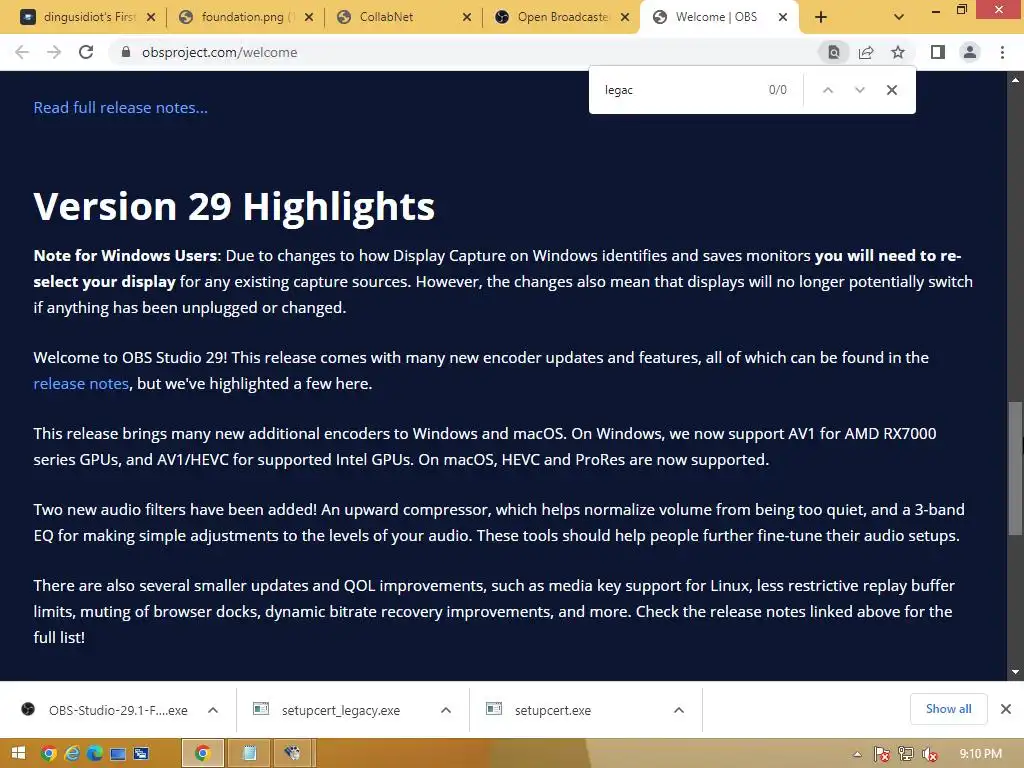This screenshot has width=1024, height=768.
Task: Open a new tab
Action: click(x=821, y=17)
